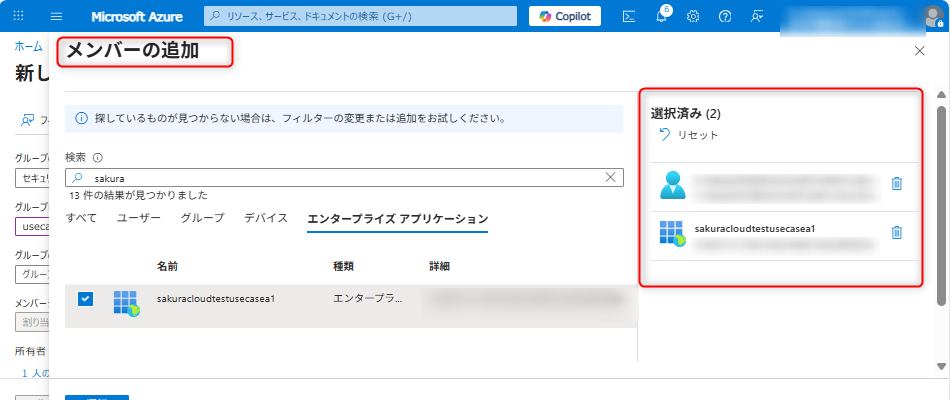
Task: Sort by the 名前 column header
Action: click(x=167, y=266)
